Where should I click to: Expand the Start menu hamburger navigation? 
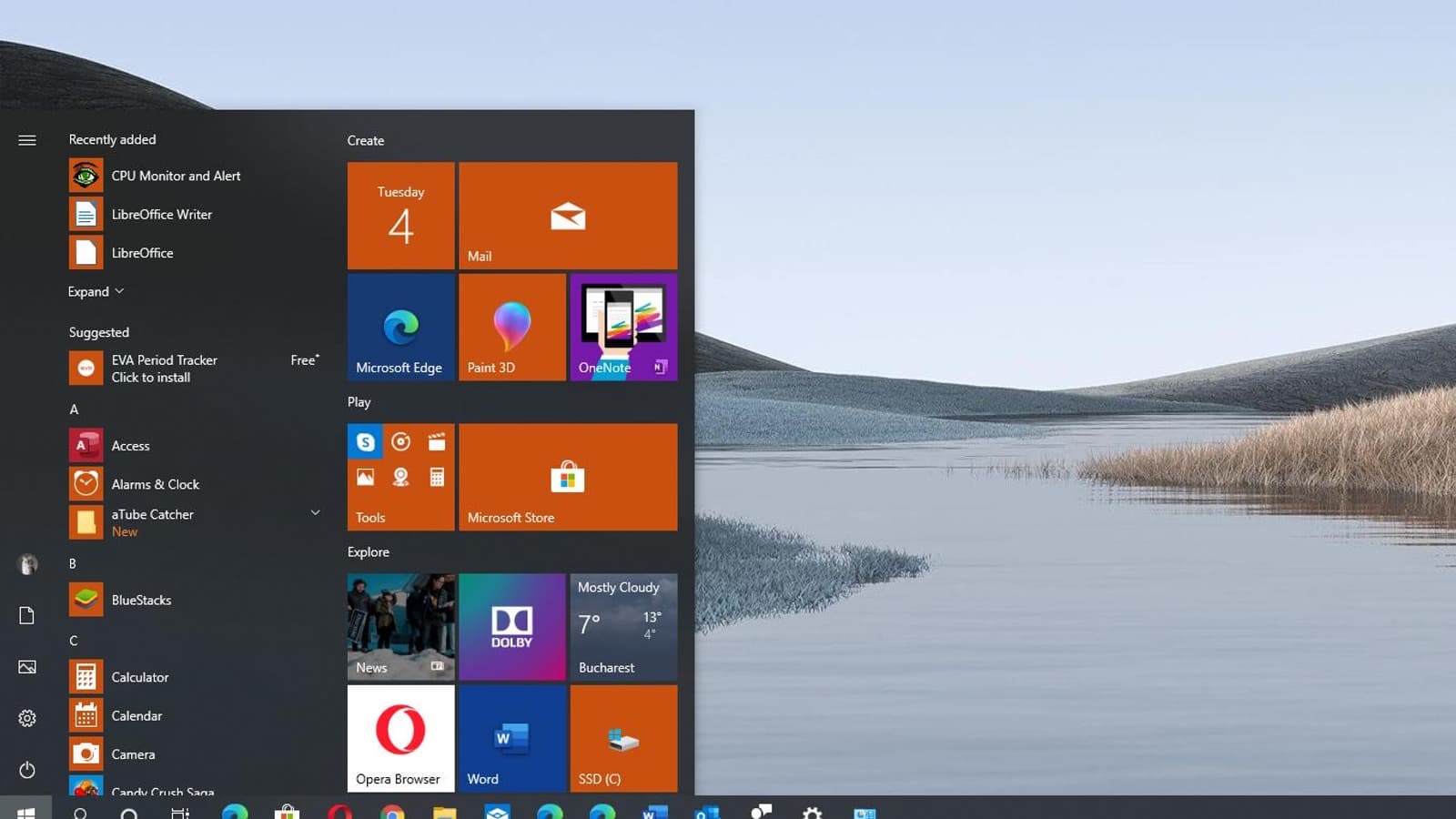point(27,140)
